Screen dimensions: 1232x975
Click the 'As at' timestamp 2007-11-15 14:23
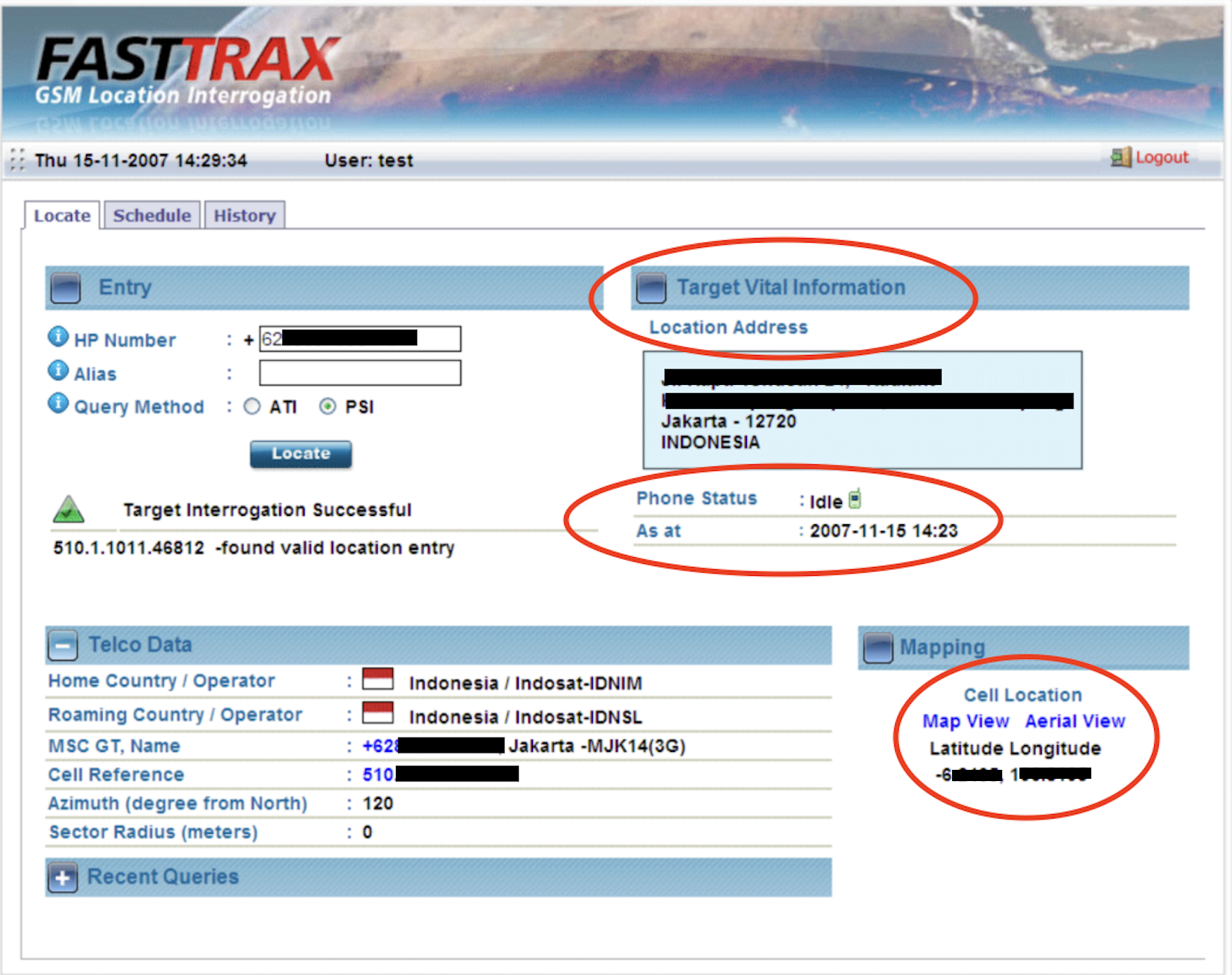[884, 531]
